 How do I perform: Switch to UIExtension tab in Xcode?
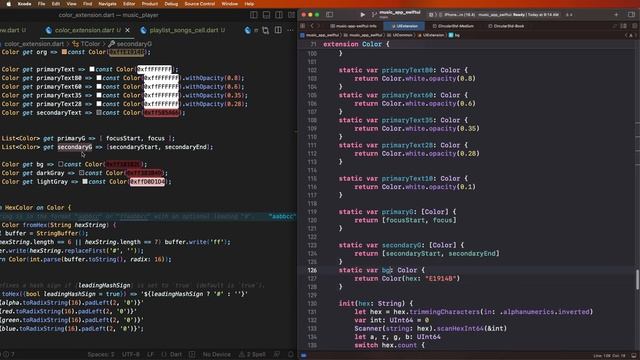pyautogui.click(x=404, y=26)
